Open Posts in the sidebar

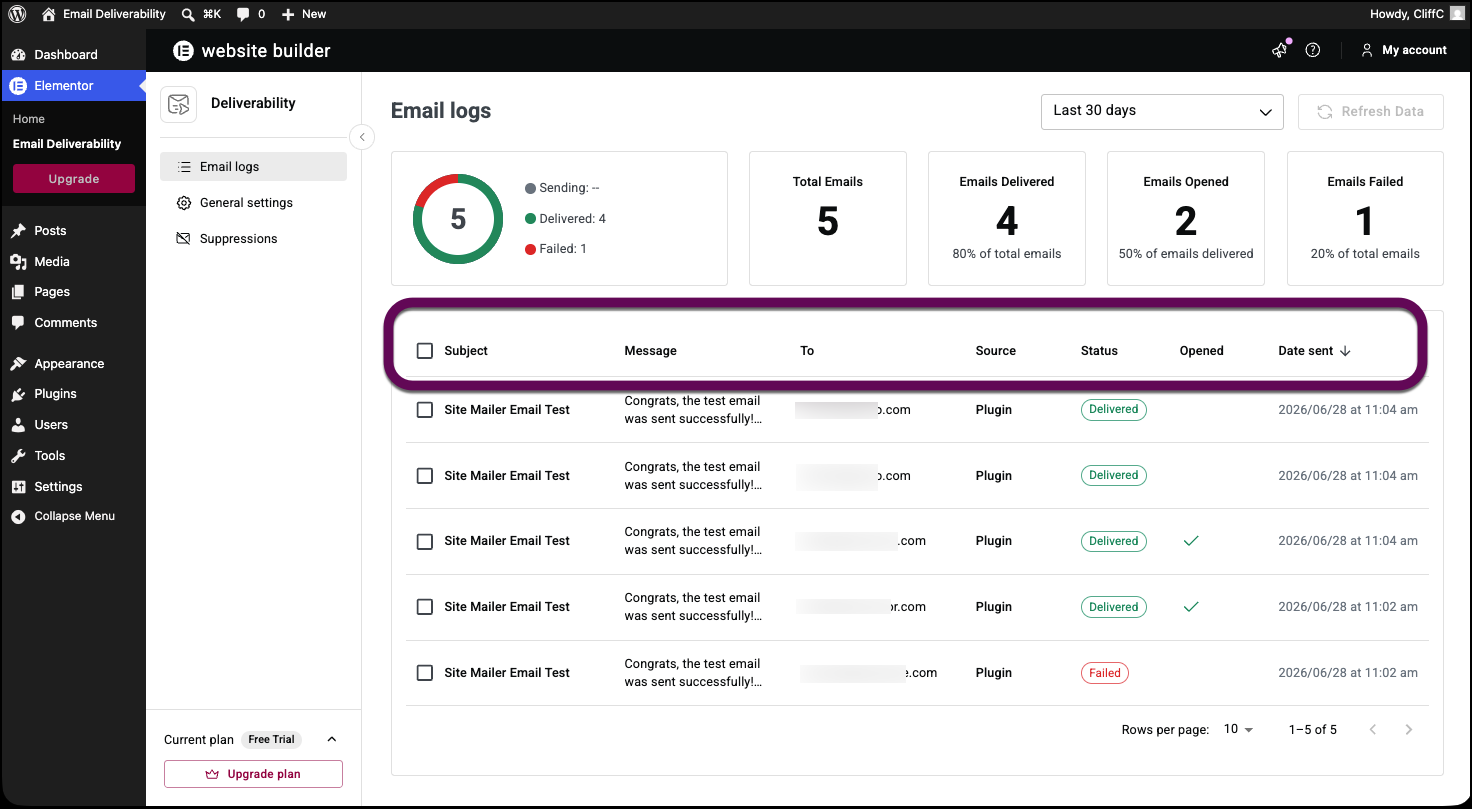tap(73, 231)
